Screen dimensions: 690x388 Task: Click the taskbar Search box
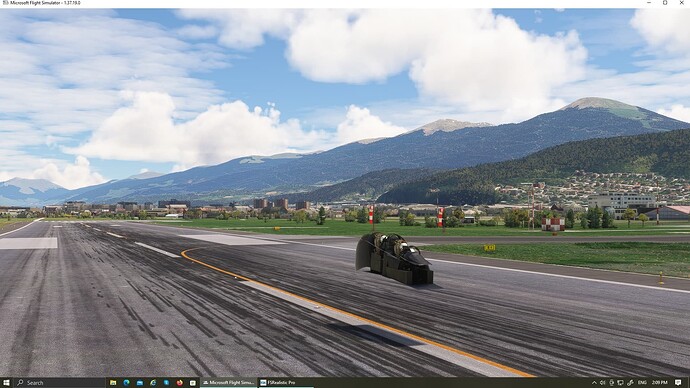coord(59,383)
